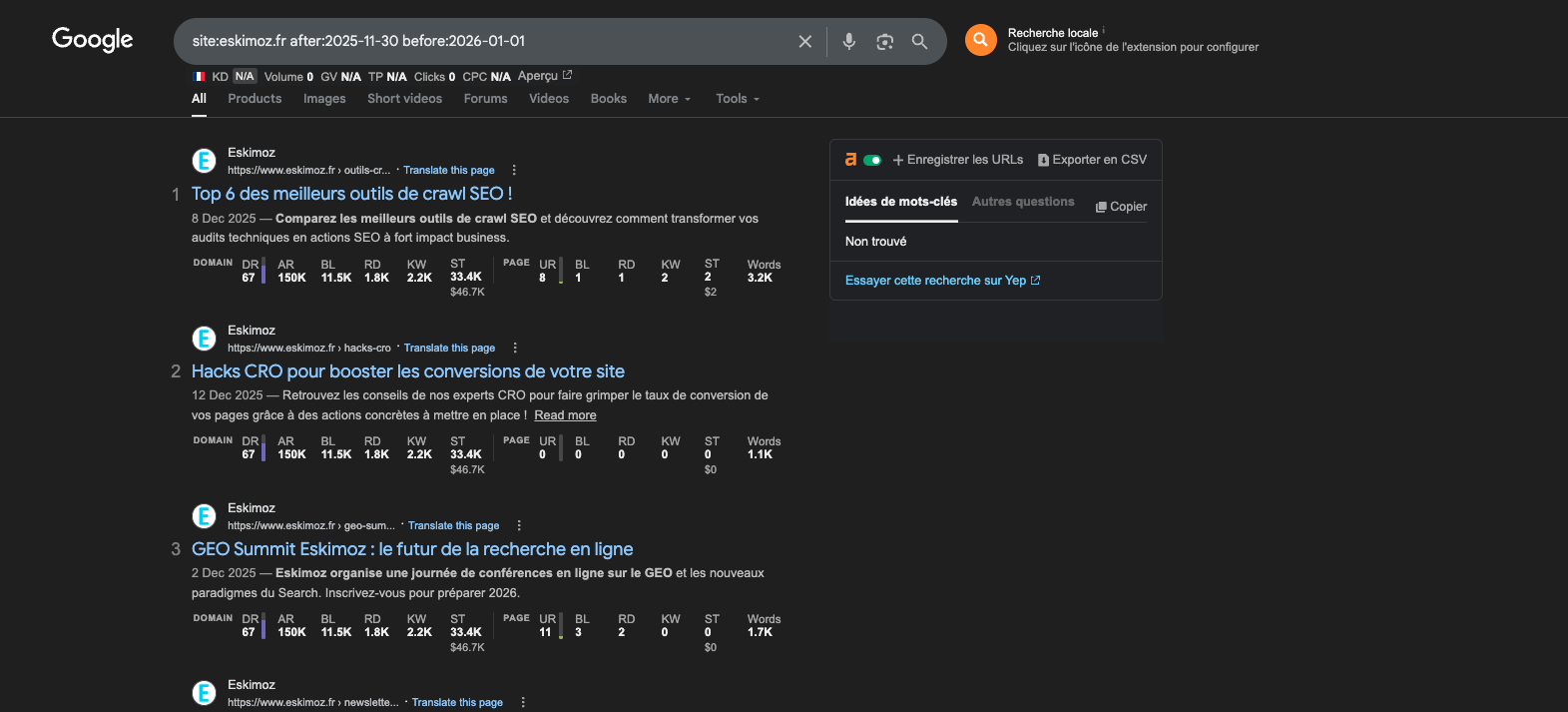Click the Volume 0 metric

pos(288,77)
